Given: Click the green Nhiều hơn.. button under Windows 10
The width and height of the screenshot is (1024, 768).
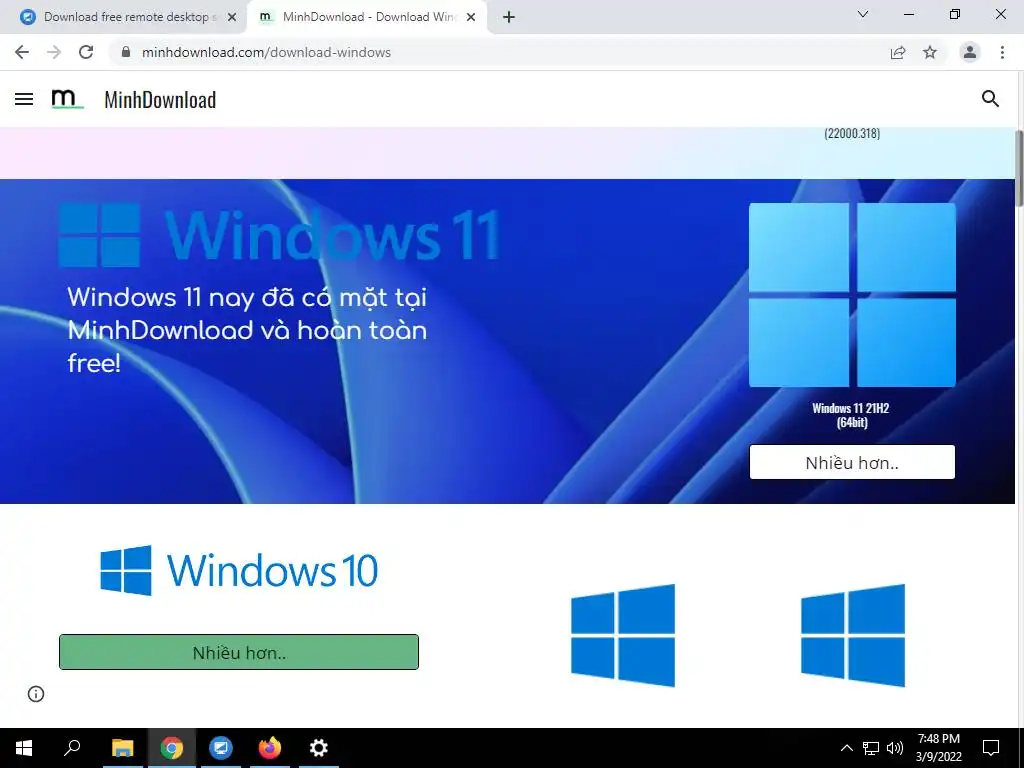Looking at the screenshot, I should 238,652.
